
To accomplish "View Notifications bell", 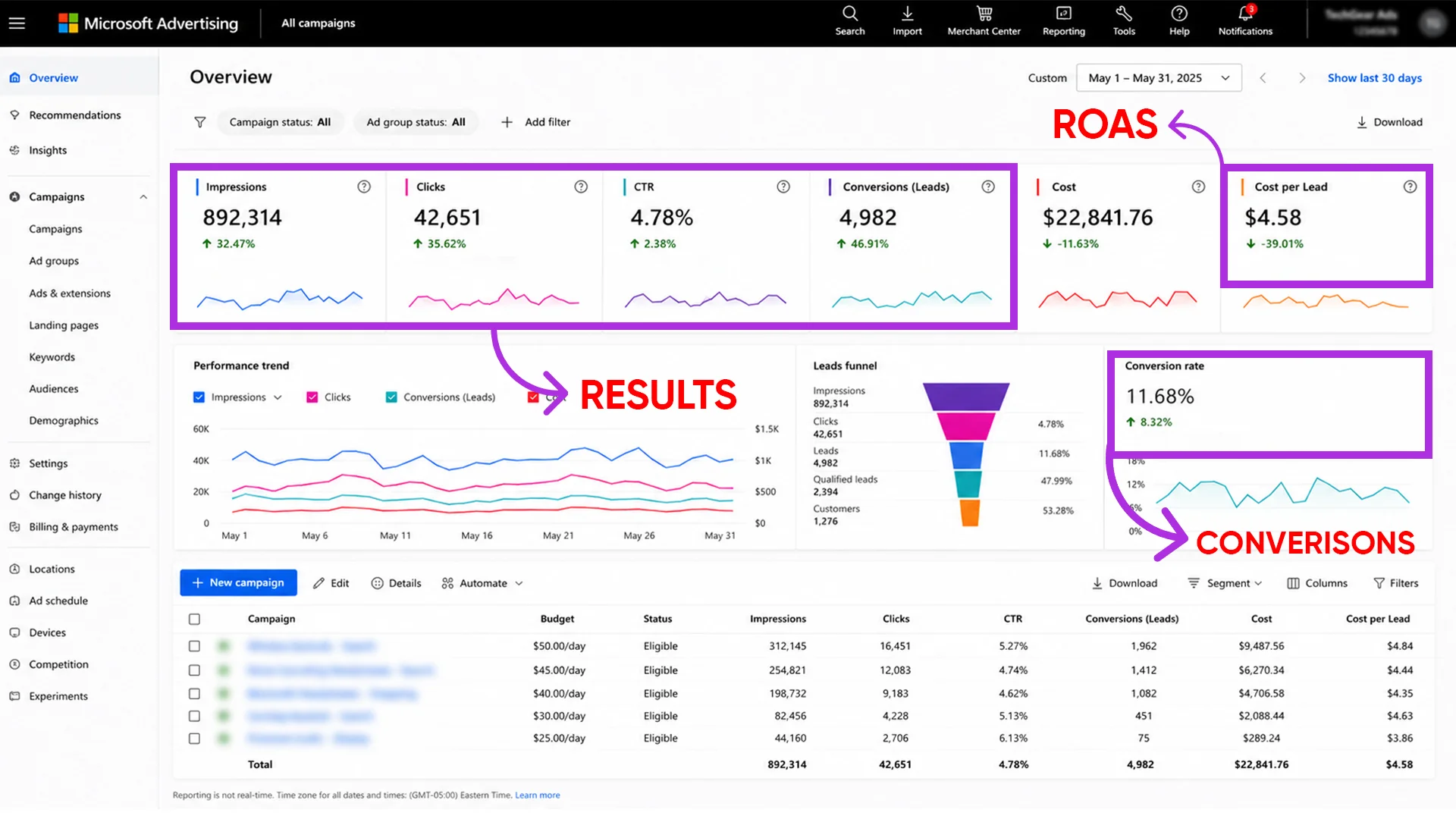I will pyautogui.click(x=1245, y=21).
